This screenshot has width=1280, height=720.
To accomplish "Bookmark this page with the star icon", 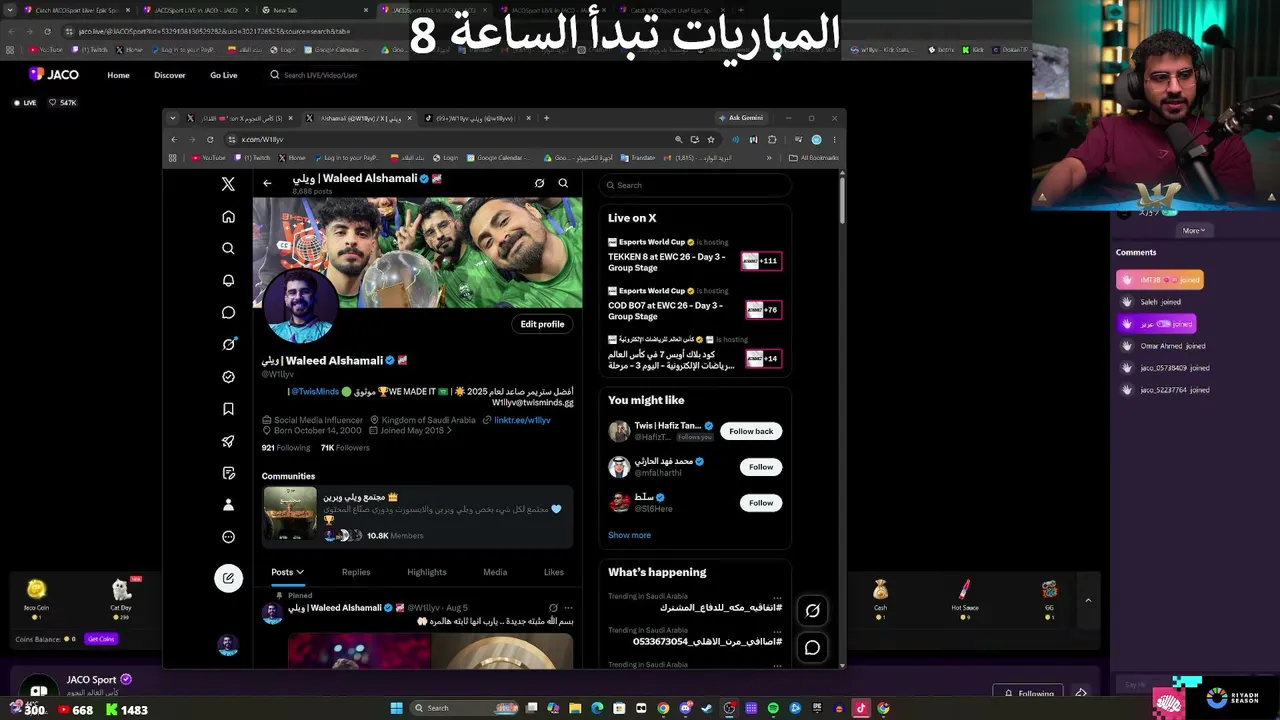I will click(x=711, y=140).
